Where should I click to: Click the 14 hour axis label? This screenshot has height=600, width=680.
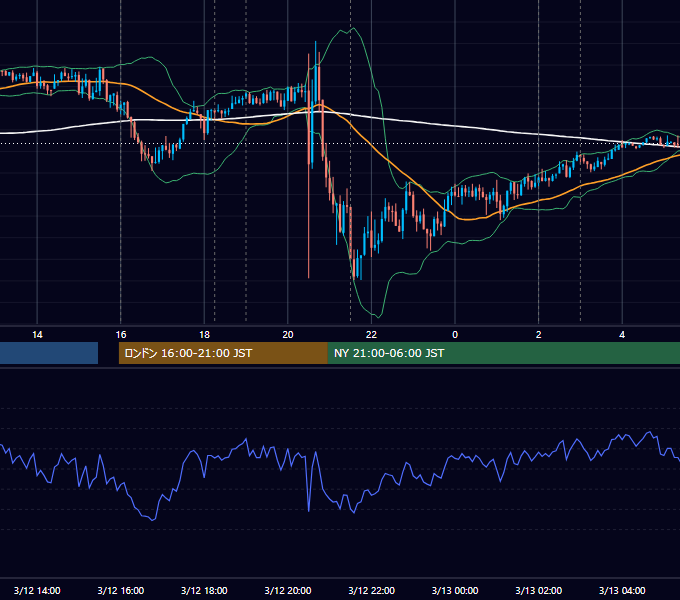click(37, 335)
